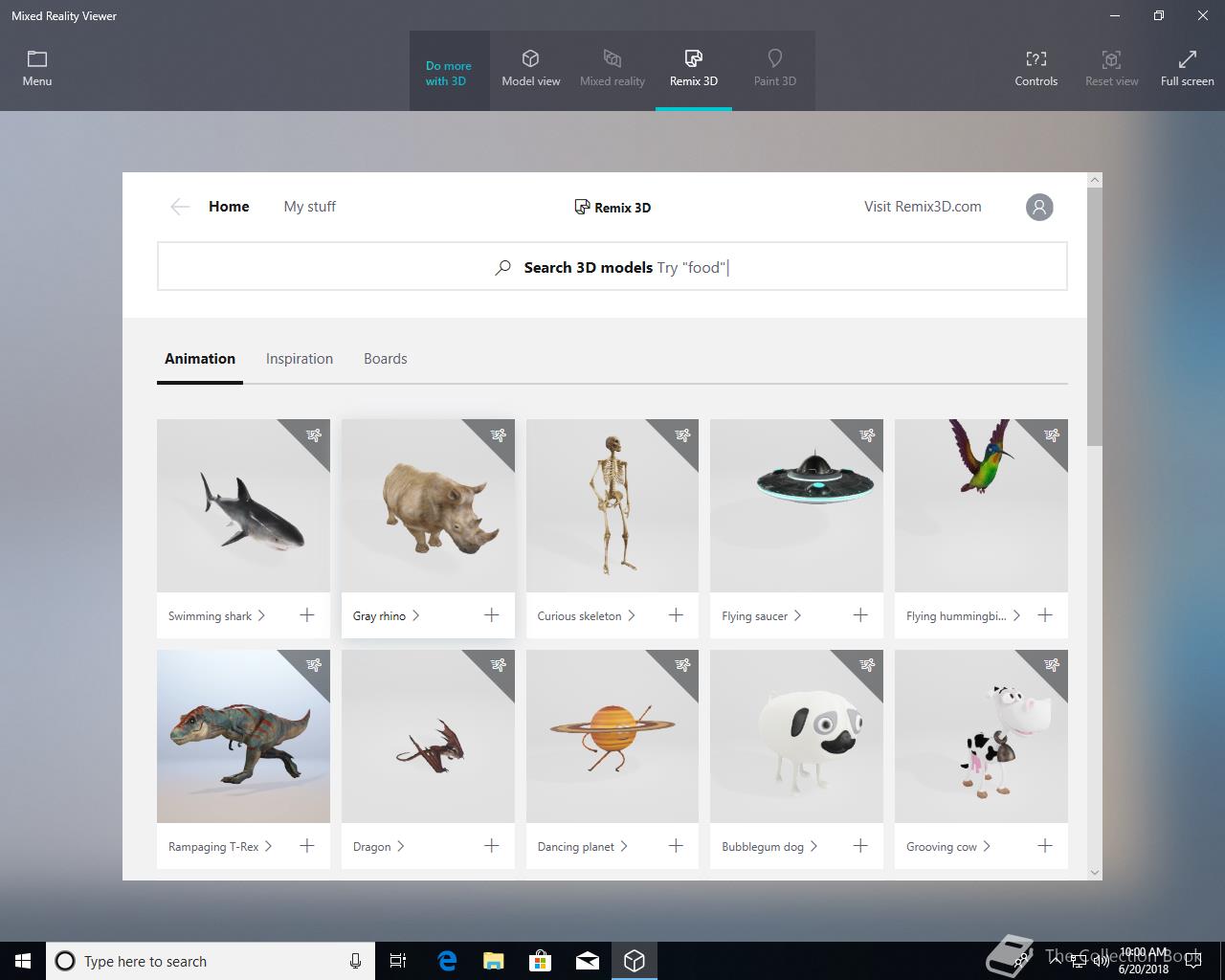Launch Microsoft Edge from taskbar
1225x980 pixels.
pos(446,961)
